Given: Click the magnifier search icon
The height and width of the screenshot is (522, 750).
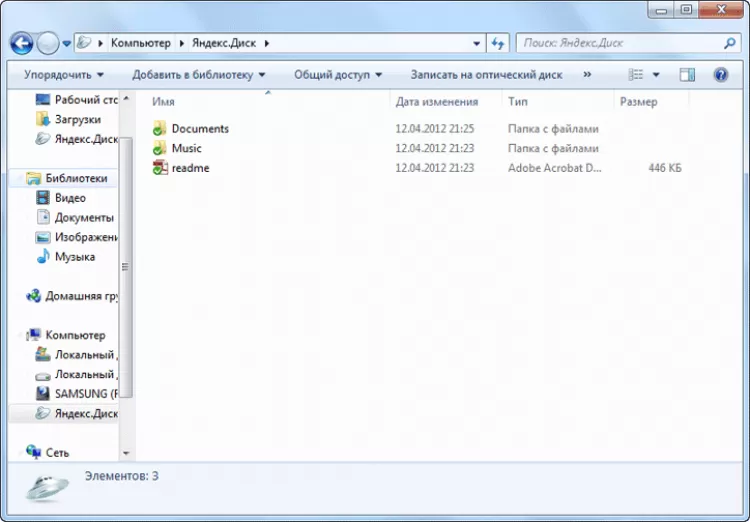Looking at the screenshot, I should pyautogui.click(x=729, y=43).
